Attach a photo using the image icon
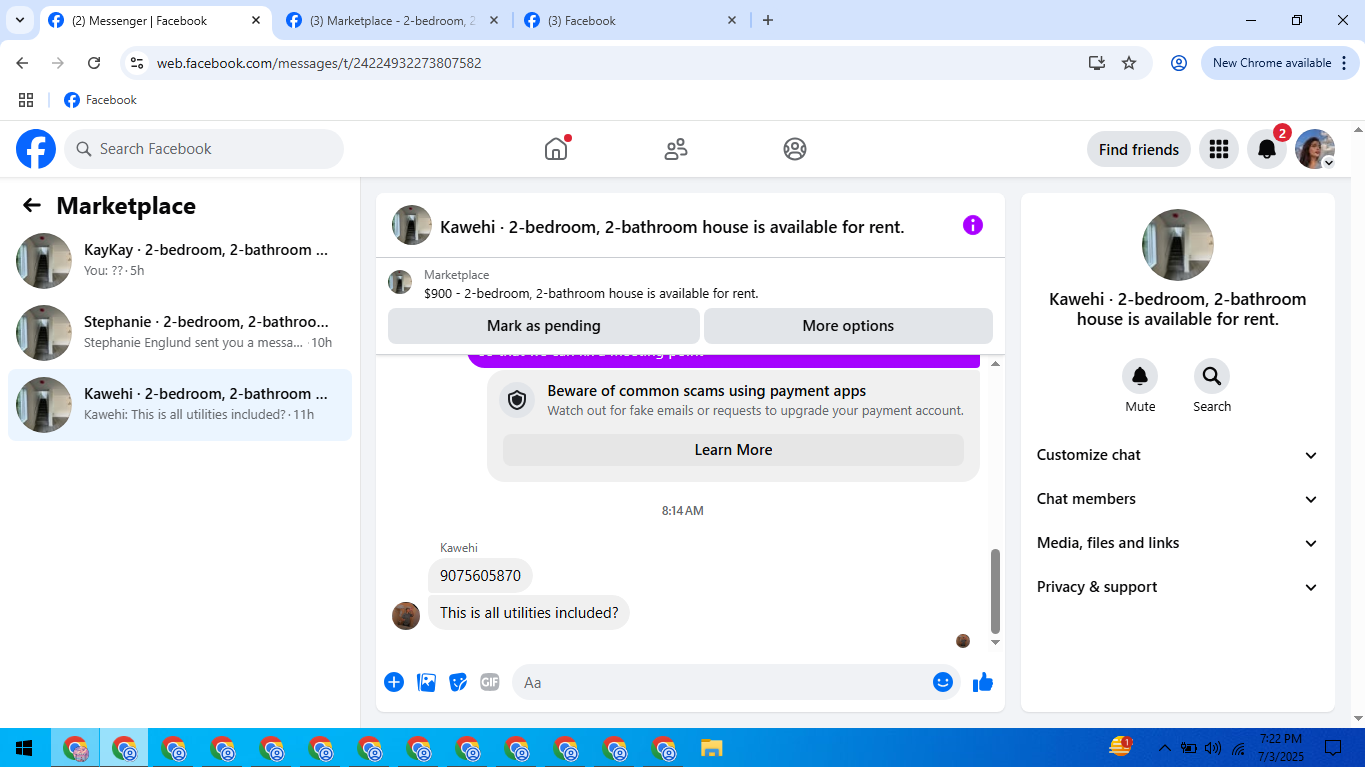Screen dimensions: 1365x767 pos(427,682)
